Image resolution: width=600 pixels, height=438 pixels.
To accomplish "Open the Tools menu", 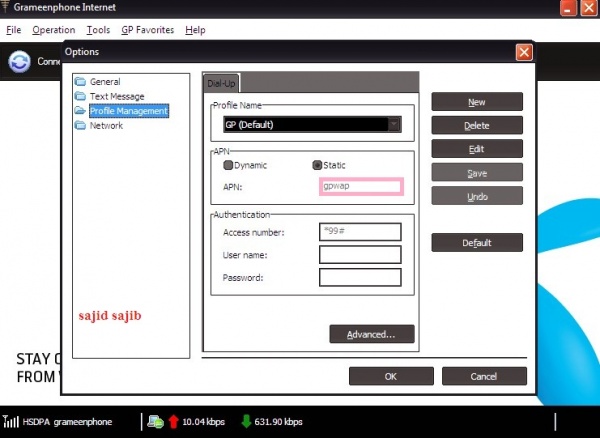I will (98, 30).
